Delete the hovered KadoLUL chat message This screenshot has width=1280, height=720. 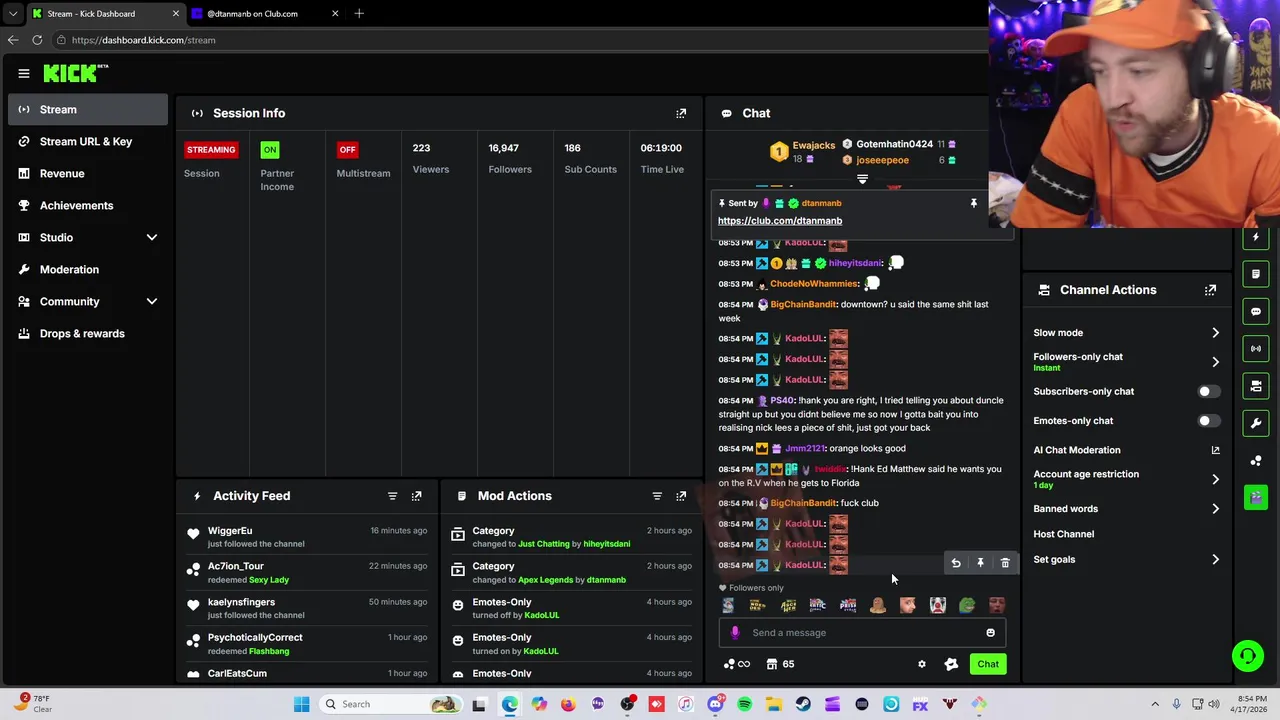tap(1005, 563)
